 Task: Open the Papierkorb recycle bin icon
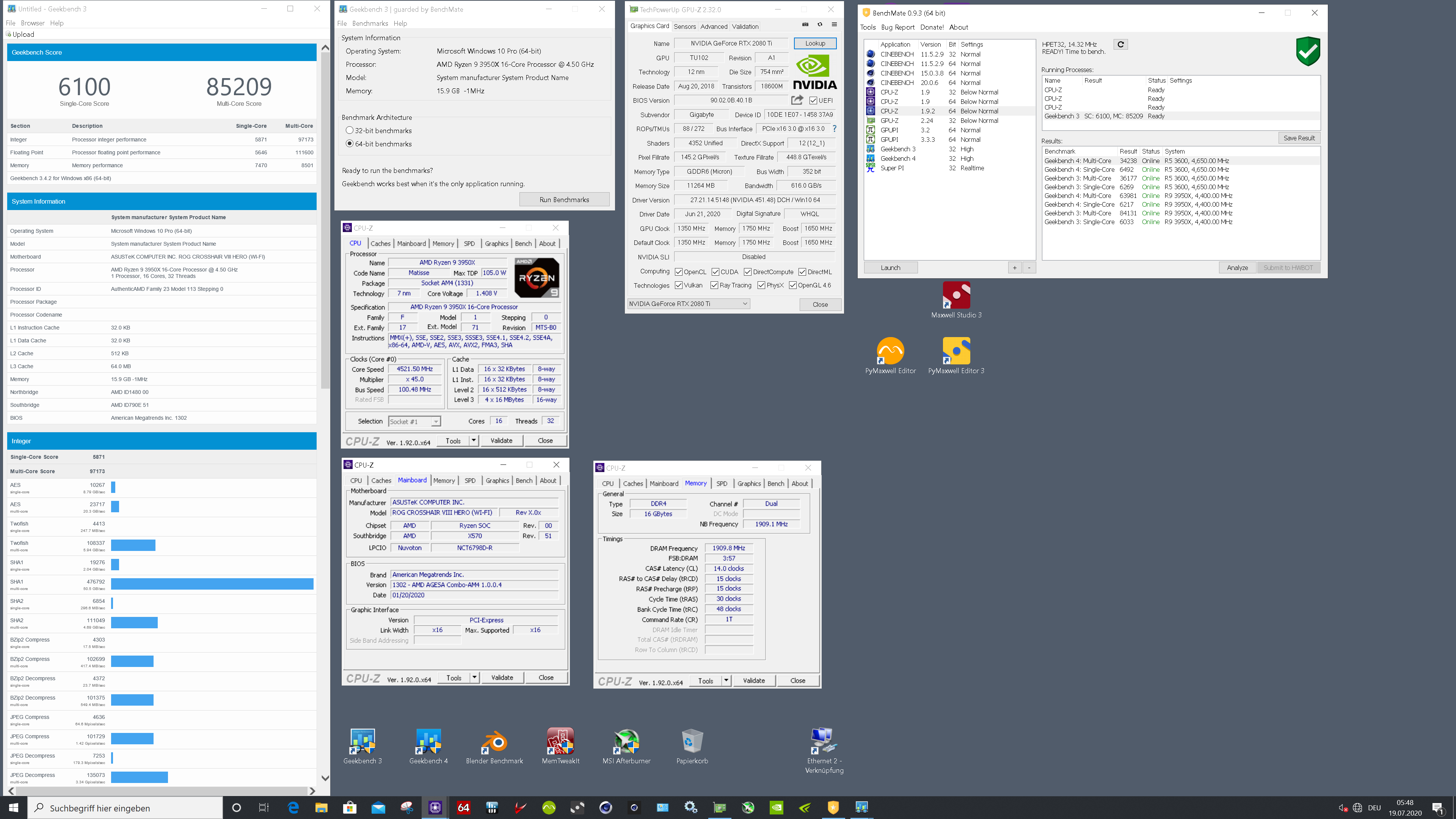point(692,746)
